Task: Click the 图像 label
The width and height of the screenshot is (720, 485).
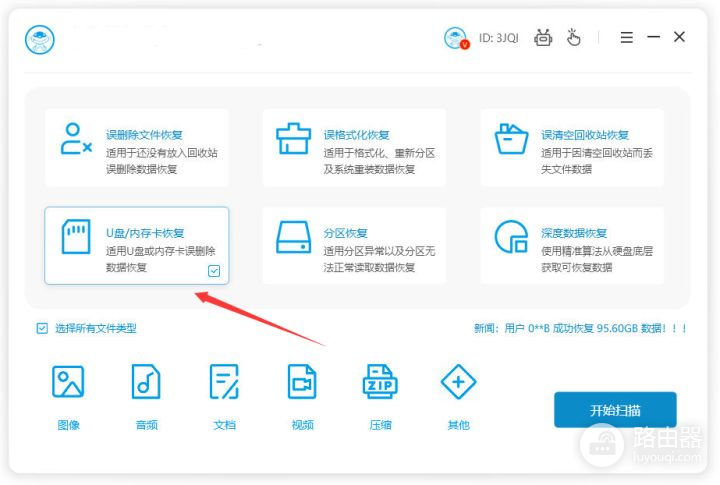Action: 68,425
